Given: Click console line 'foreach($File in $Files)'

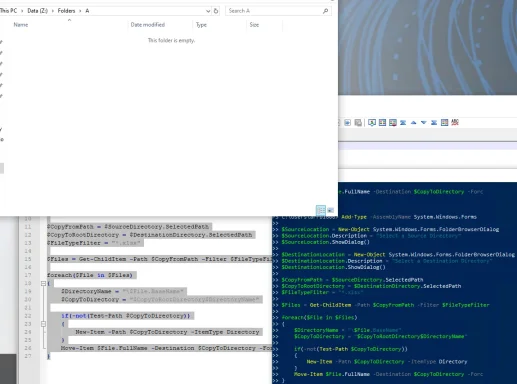Looking at the screenshot, I should click(x=319, y=318).
